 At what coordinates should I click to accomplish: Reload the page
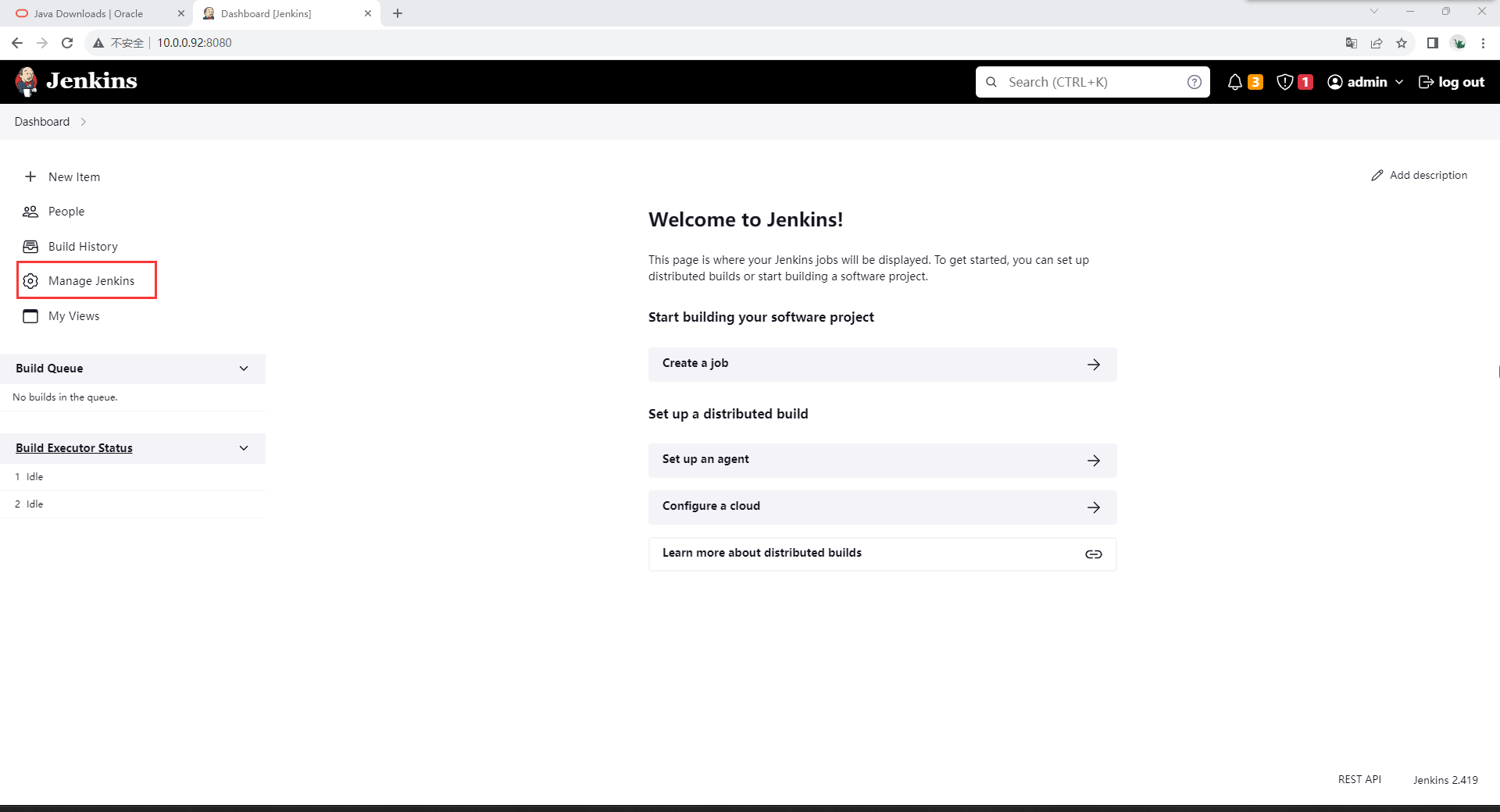[67, 43]
